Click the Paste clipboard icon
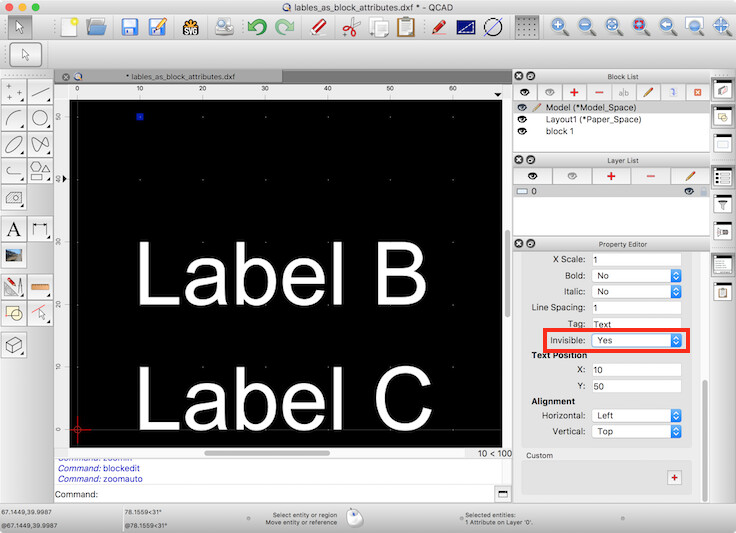 point(406,27)
